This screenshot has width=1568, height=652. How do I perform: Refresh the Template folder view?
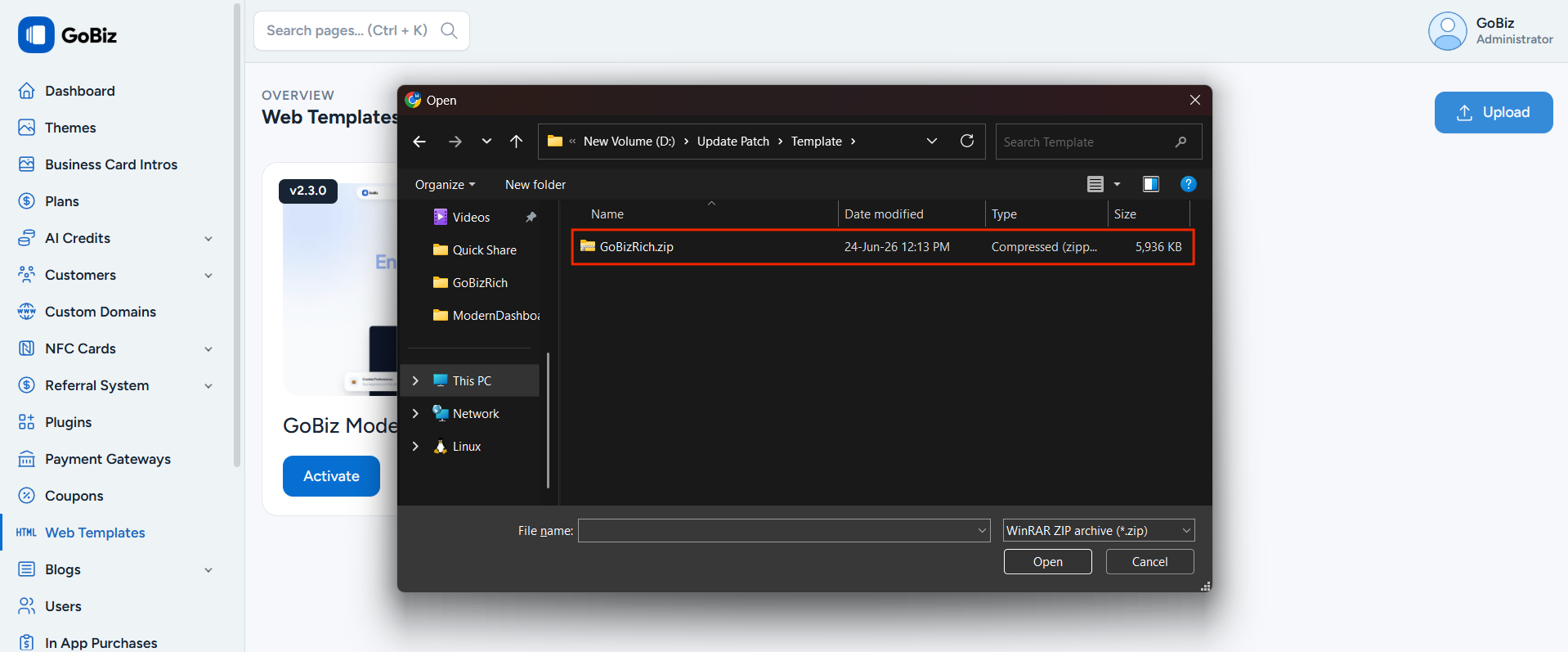[967, 142]
